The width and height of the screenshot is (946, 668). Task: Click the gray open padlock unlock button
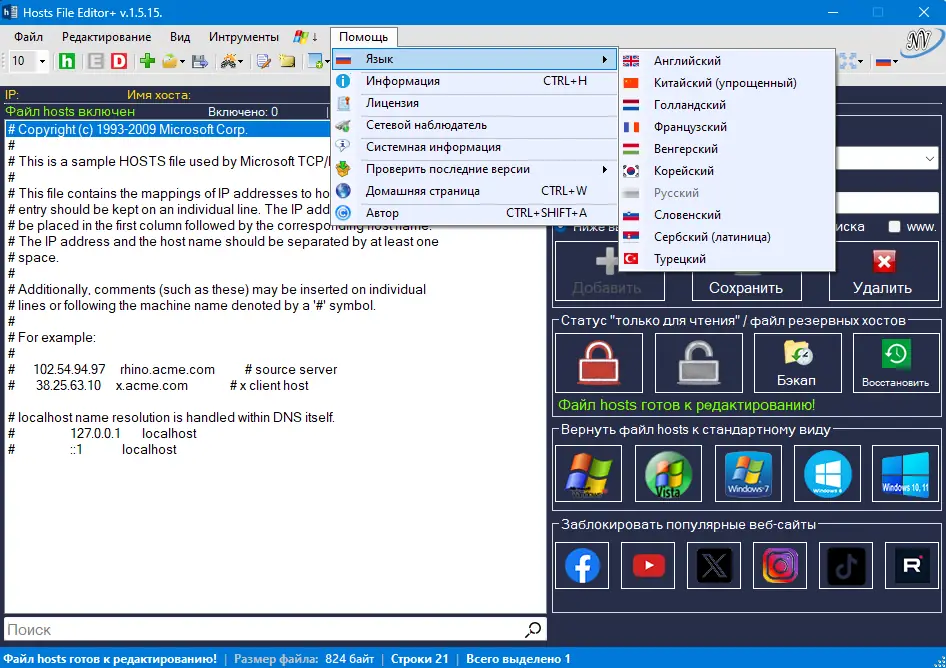coord(699,363)
